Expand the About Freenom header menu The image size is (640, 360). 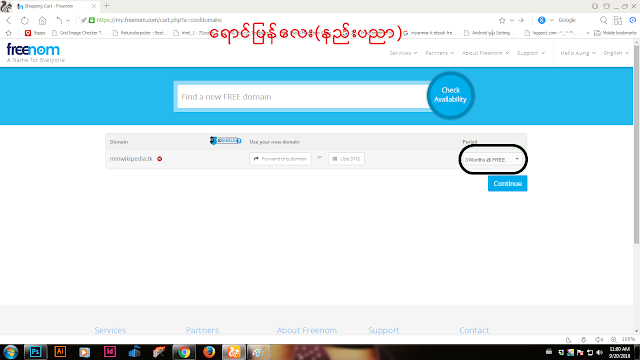[486, 53]
